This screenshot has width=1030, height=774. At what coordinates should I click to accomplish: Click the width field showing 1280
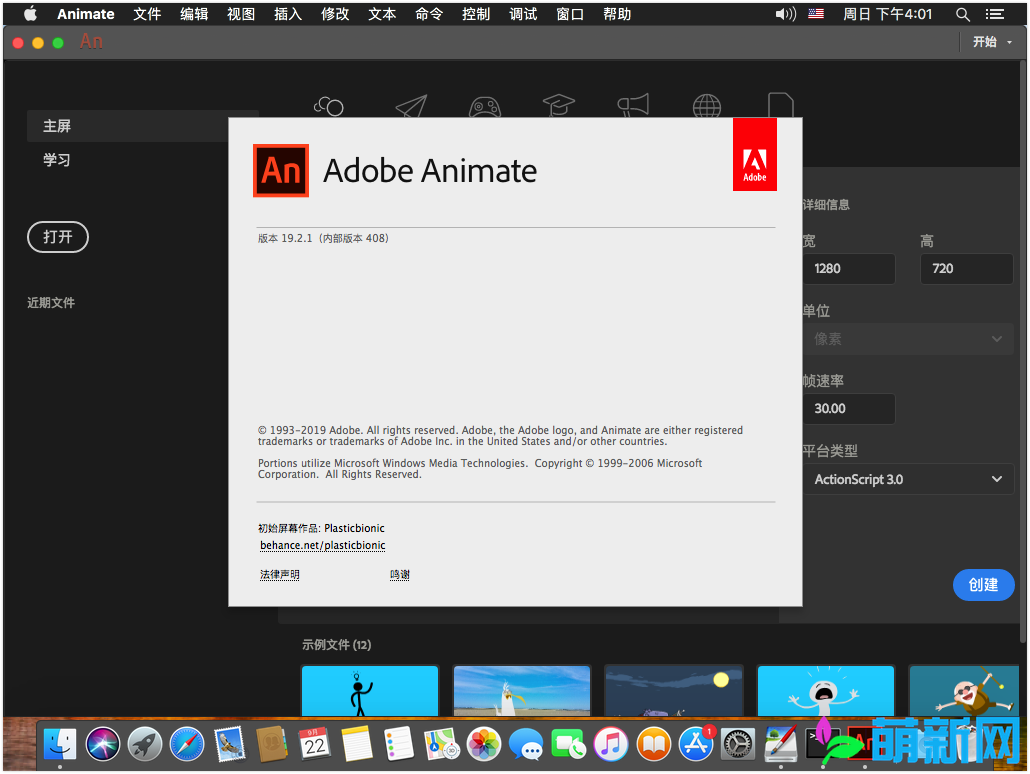[849, 269]
